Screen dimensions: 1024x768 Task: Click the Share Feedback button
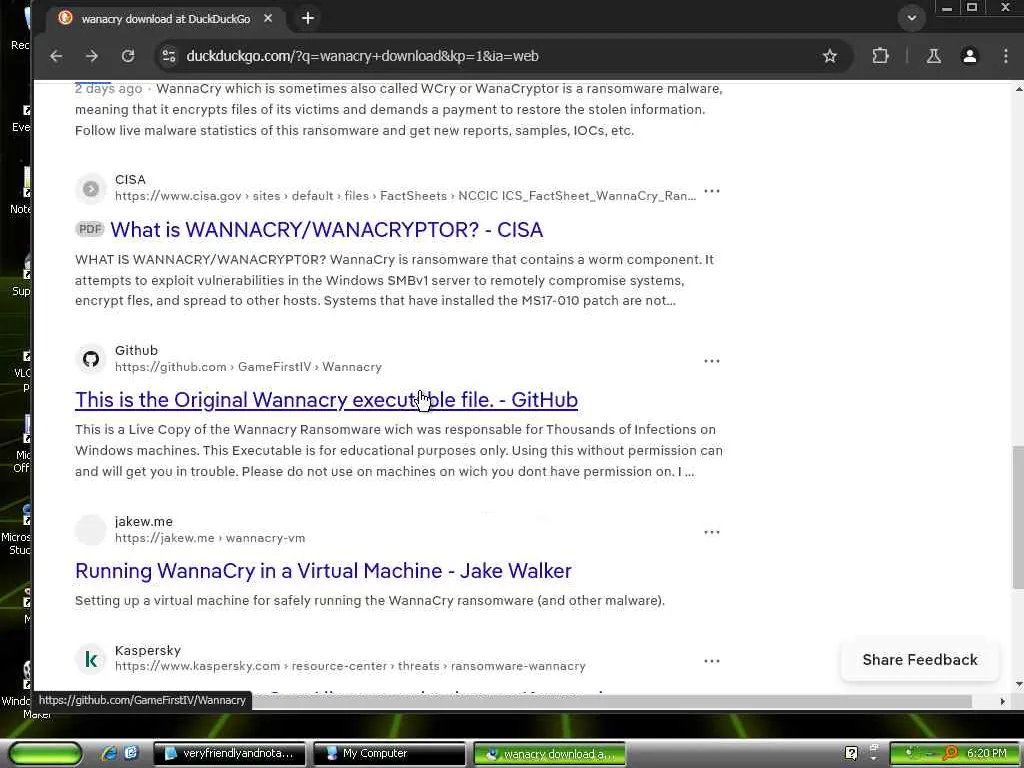[920, 660]
